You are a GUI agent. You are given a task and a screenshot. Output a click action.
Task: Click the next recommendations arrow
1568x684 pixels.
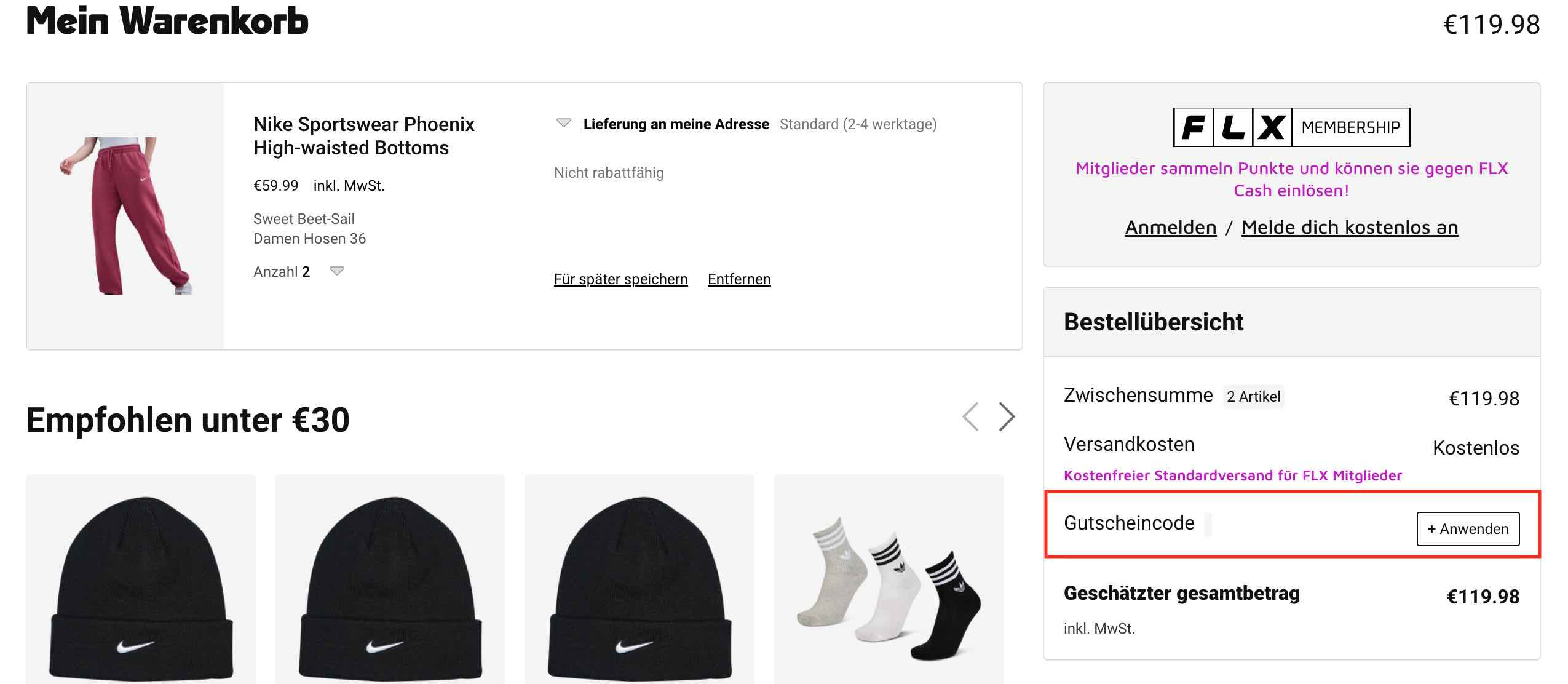pyautogui.click(x=1007, y=417)
